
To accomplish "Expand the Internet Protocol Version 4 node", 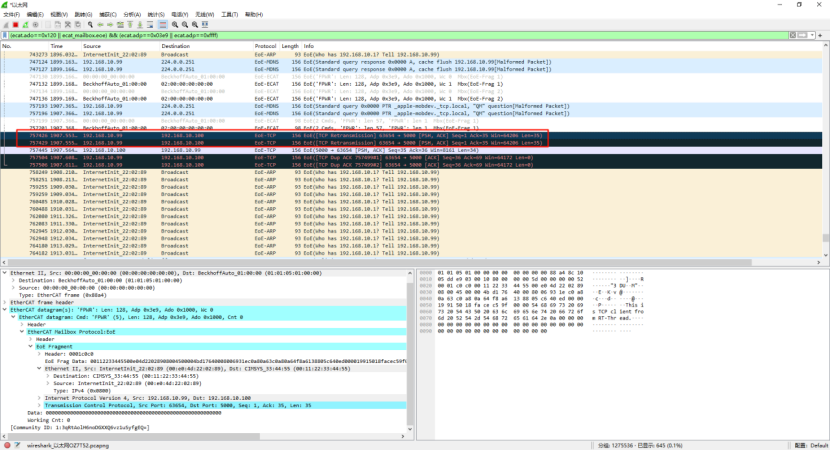I will click(x=39, y=398).
